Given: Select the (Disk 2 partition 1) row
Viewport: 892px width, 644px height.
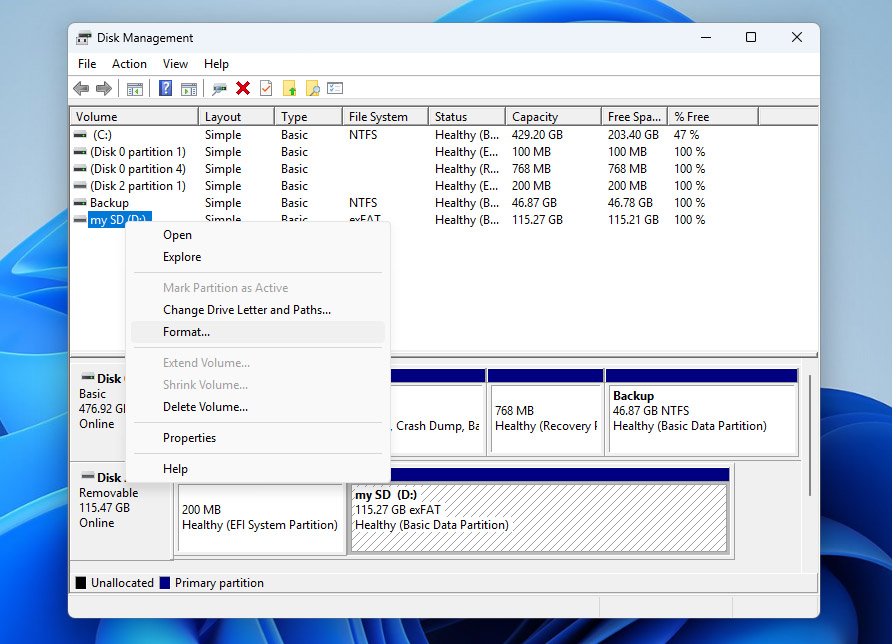Looking at the screenshot, I should [x=444, y=186].
